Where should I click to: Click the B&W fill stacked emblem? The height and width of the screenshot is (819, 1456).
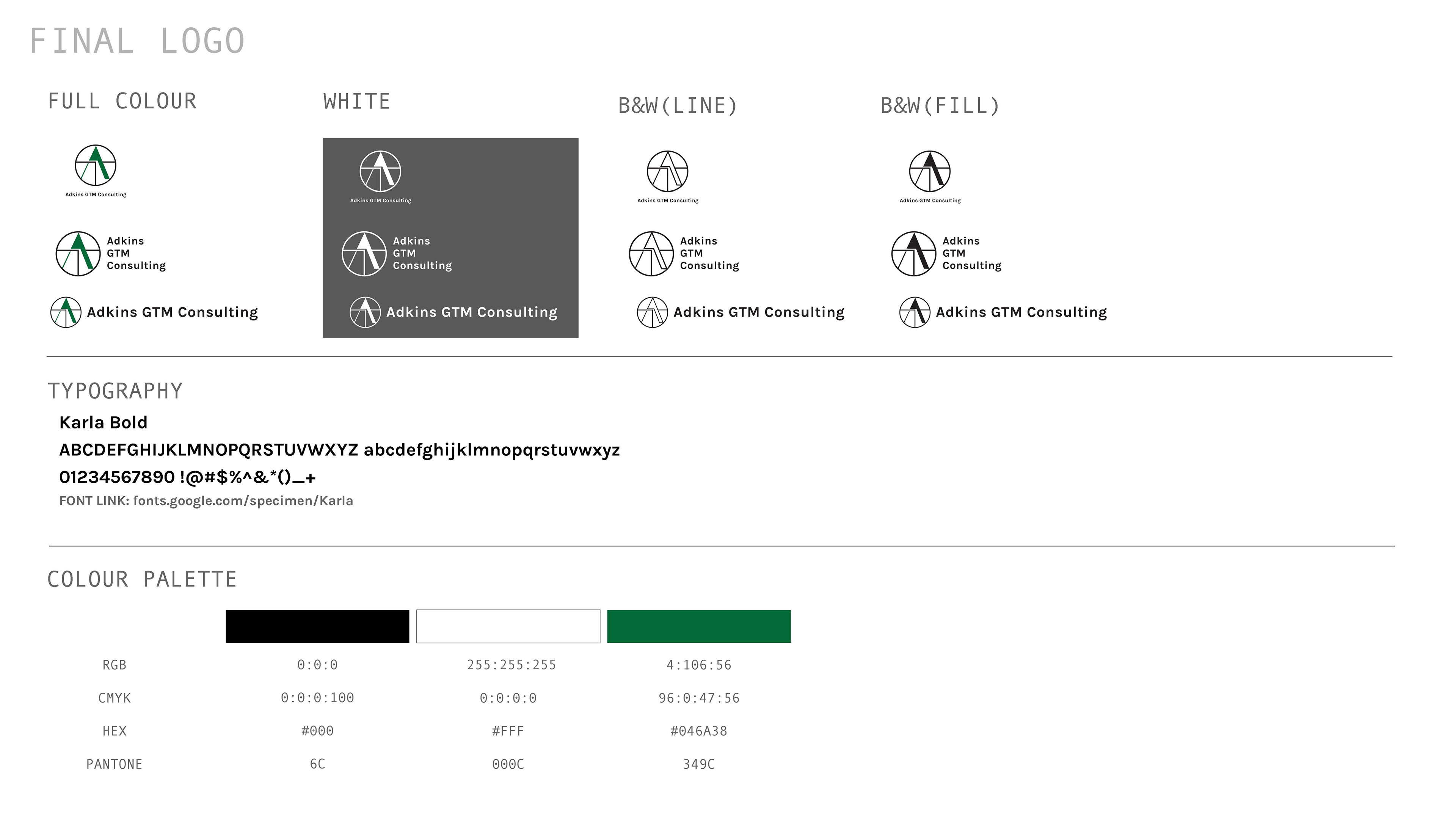(x=930, y=171)
